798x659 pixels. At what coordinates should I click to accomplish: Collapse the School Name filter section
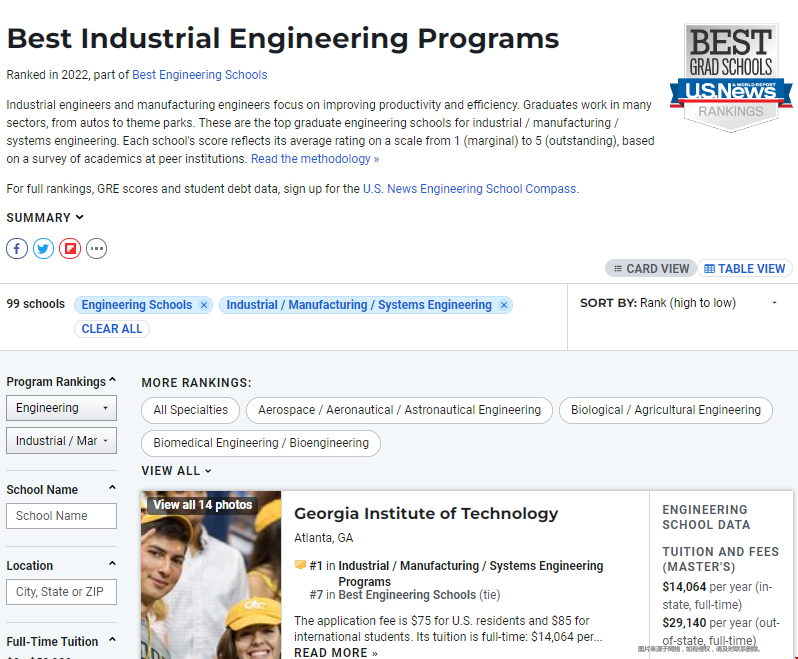[x=112, y=488]
